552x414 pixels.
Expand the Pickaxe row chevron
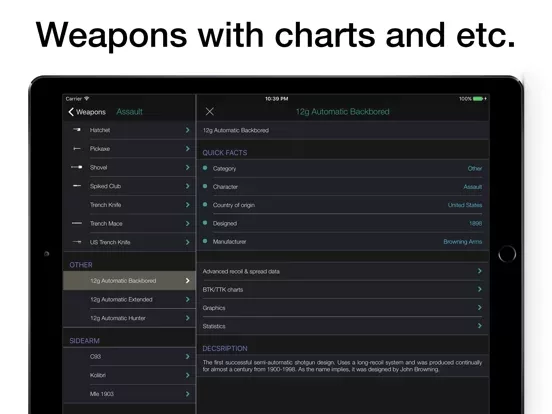tap(188, 149)
